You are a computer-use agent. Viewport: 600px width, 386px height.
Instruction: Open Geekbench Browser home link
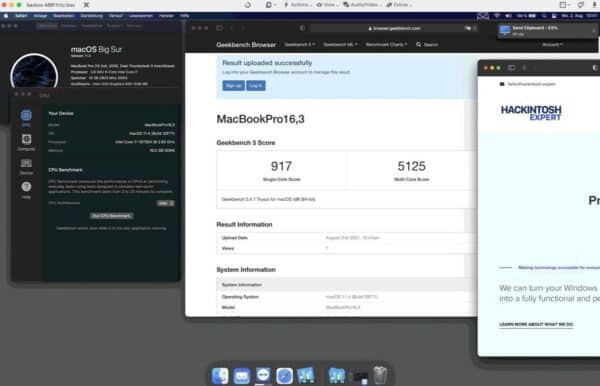[246, 45]
